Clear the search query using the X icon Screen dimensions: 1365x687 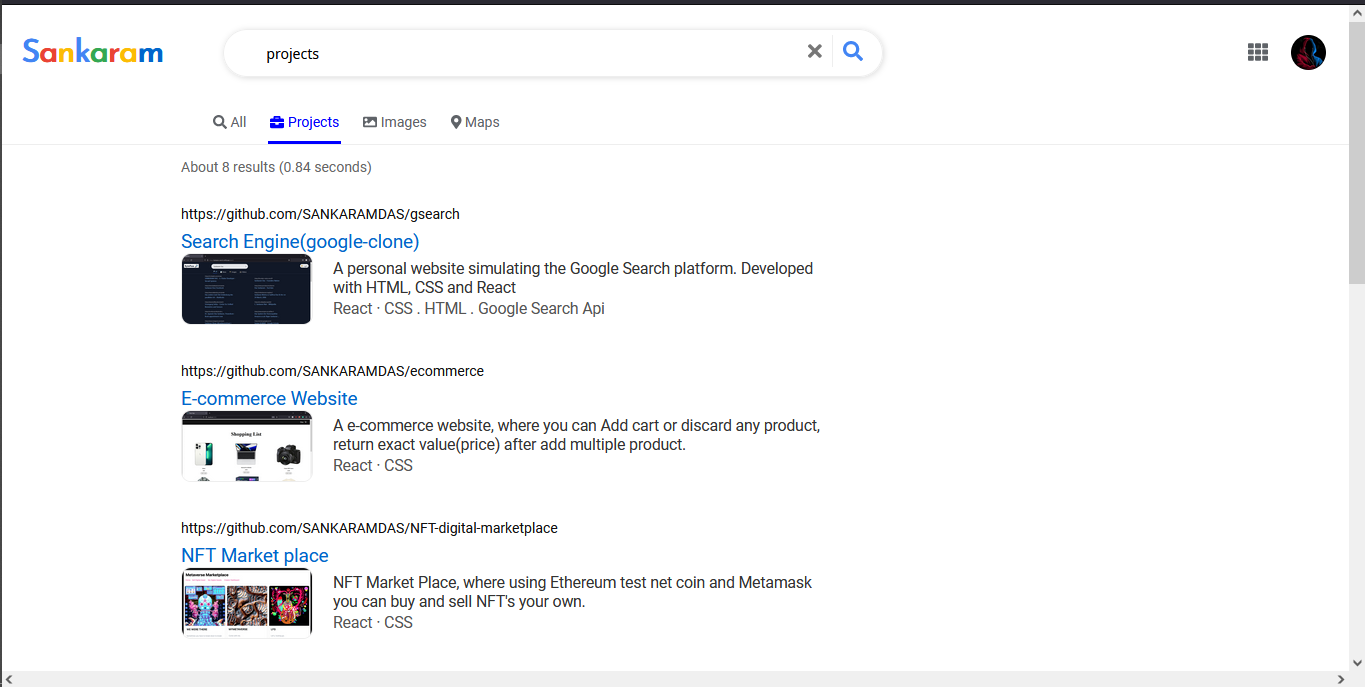pos(814,50)
